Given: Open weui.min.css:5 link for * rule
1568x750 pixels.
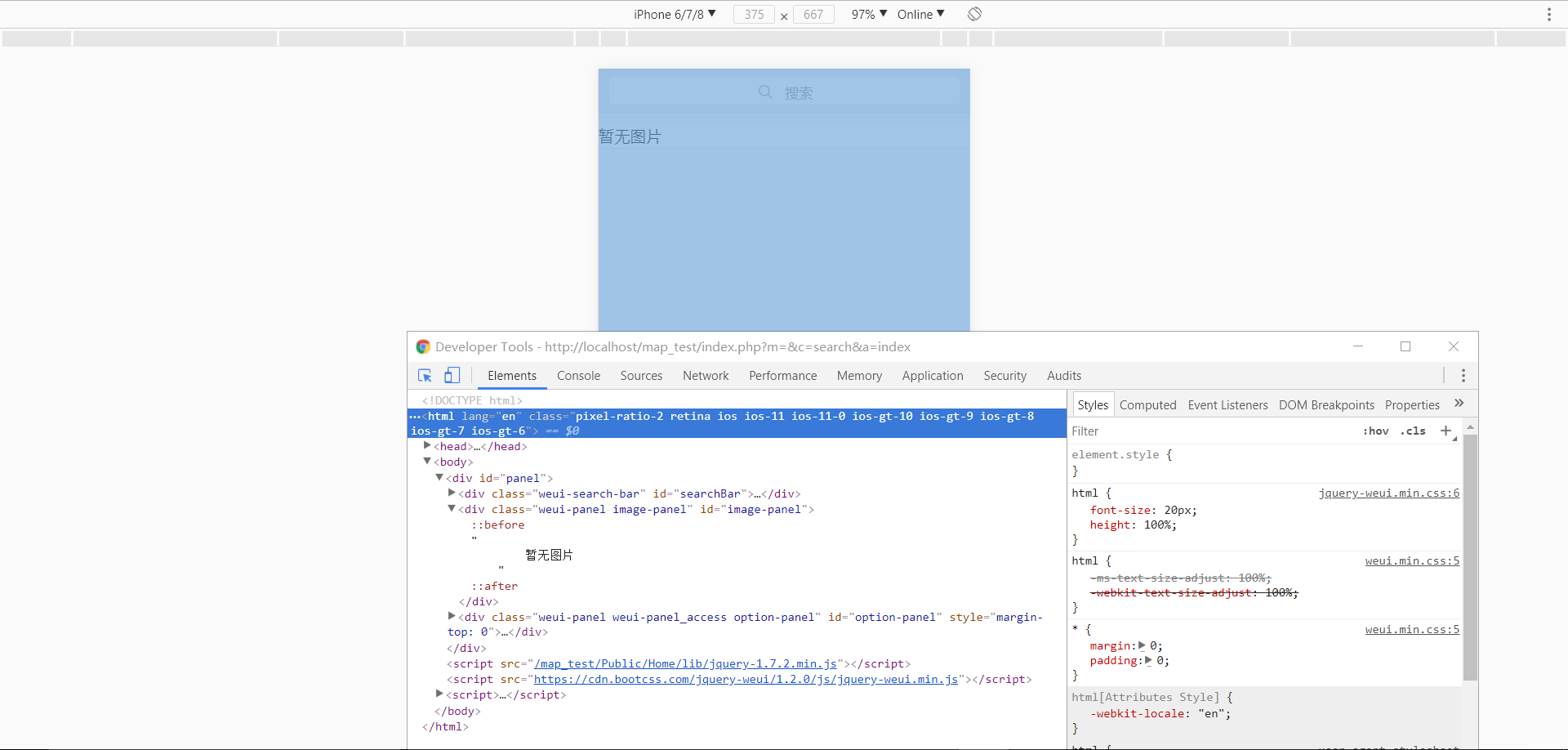Looking at the screenshot, I should click(x=1412, y=629).
